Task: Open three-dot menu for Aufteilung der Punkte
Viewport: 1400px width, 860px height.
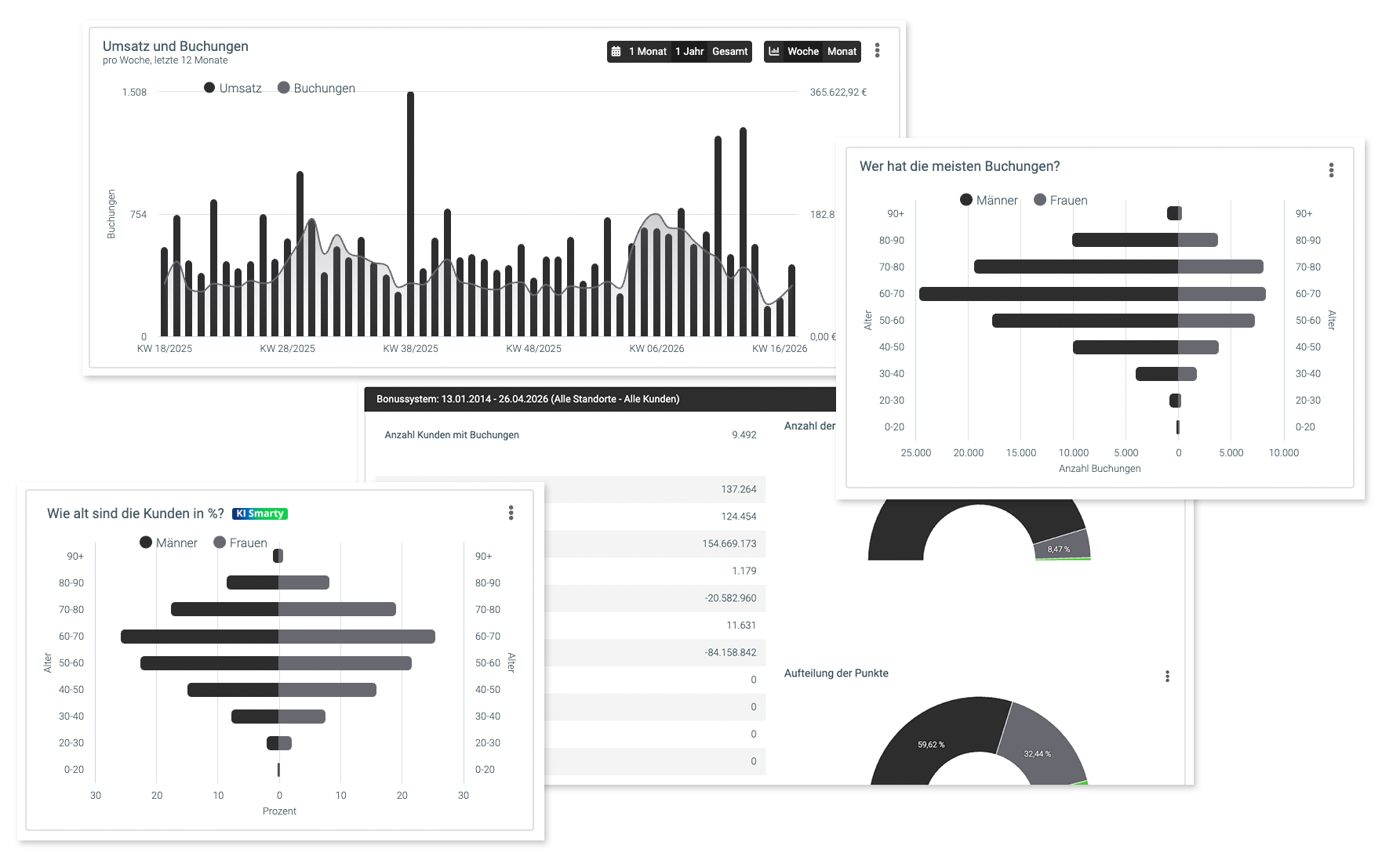Action: [x=1167, y=676]
